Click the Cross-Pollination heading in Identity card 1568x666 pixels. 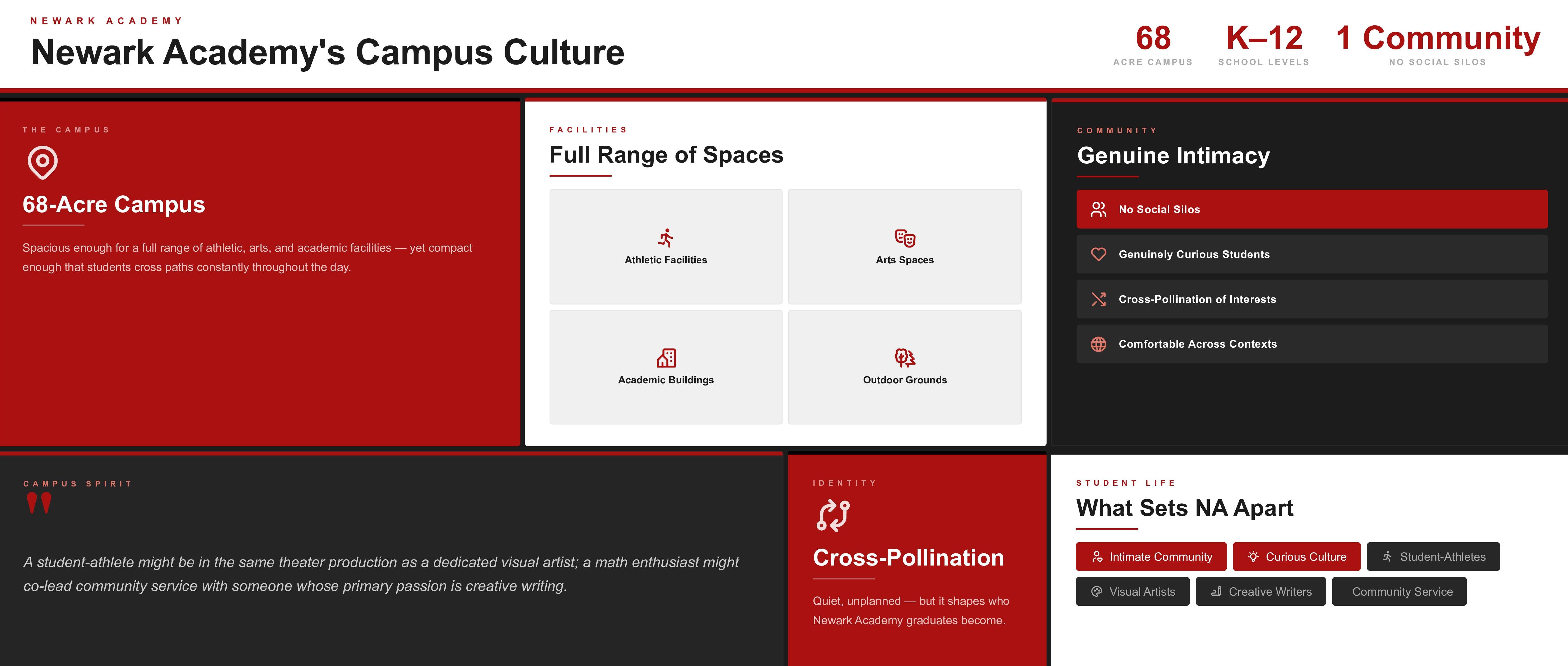[x=908, y=558]
